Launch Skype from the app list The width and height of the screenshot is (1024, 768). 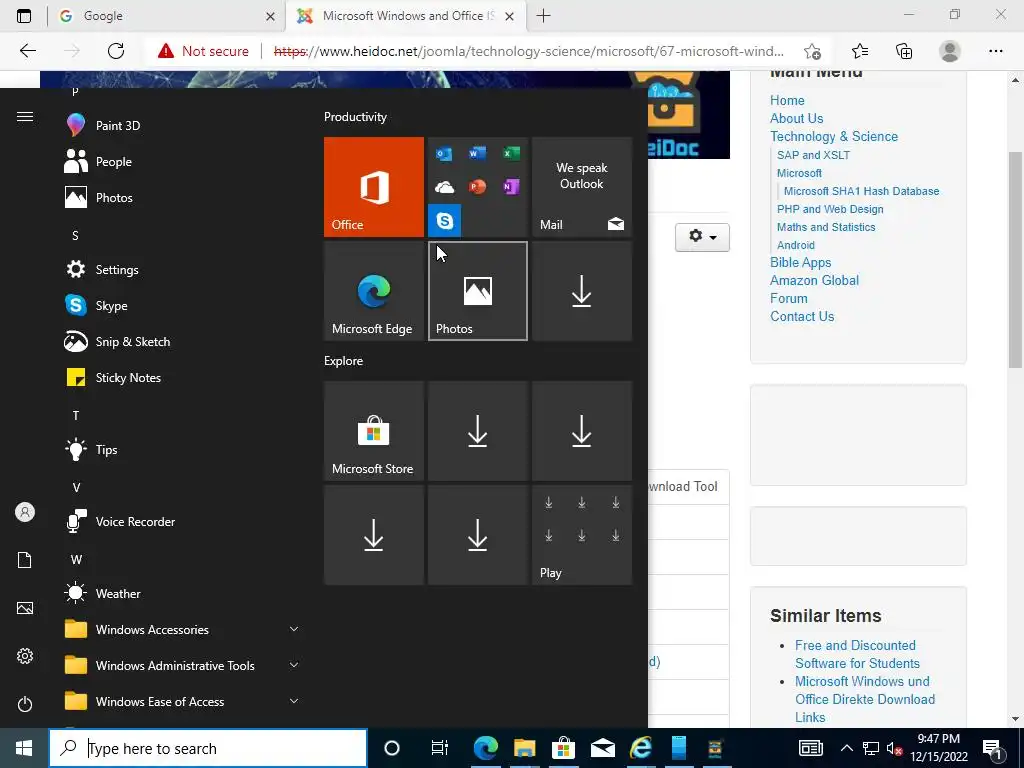coord(183,305)
